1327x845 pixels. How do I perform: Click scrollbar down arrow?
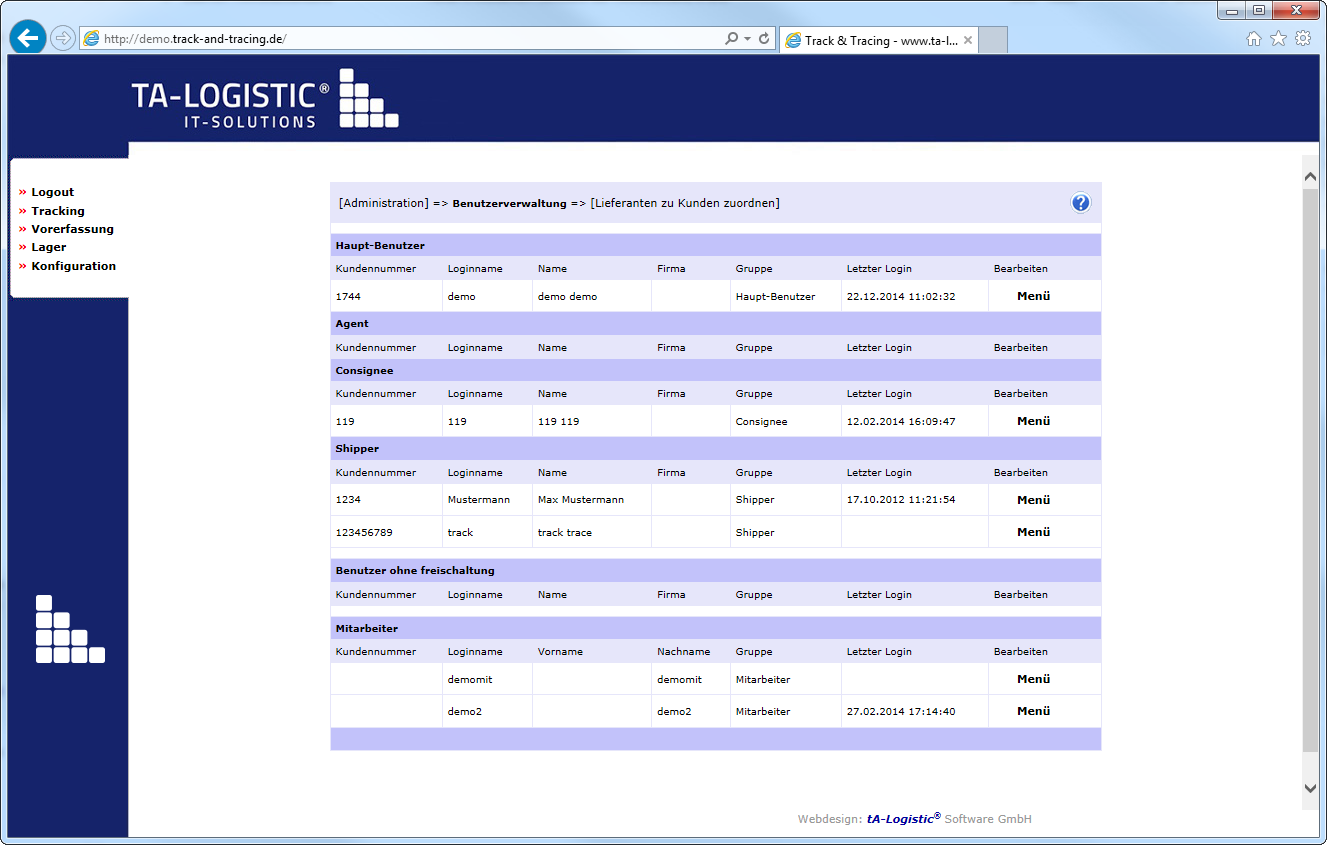click(x=1311, y=788)
